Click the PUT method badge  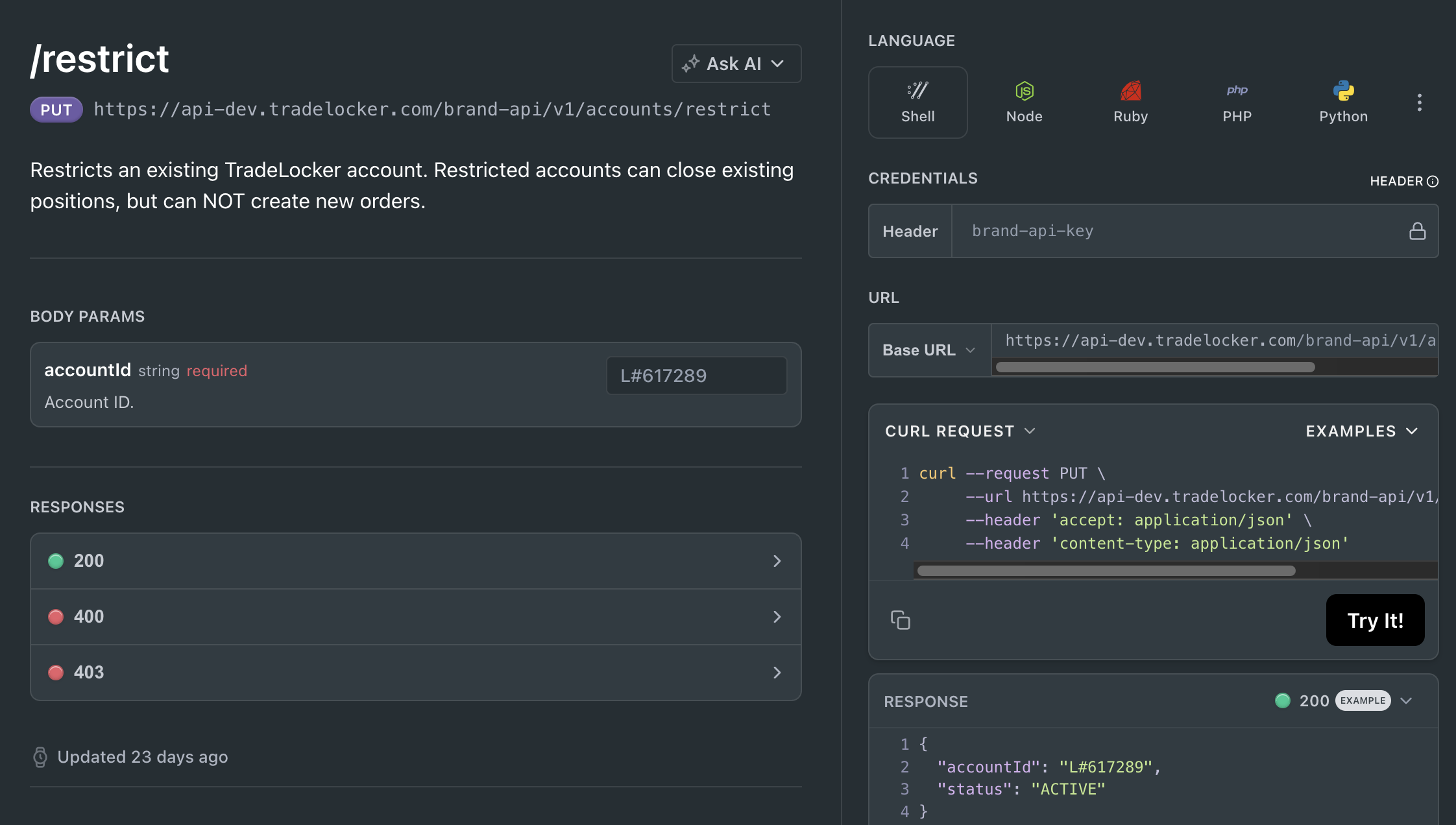(56, 110)
